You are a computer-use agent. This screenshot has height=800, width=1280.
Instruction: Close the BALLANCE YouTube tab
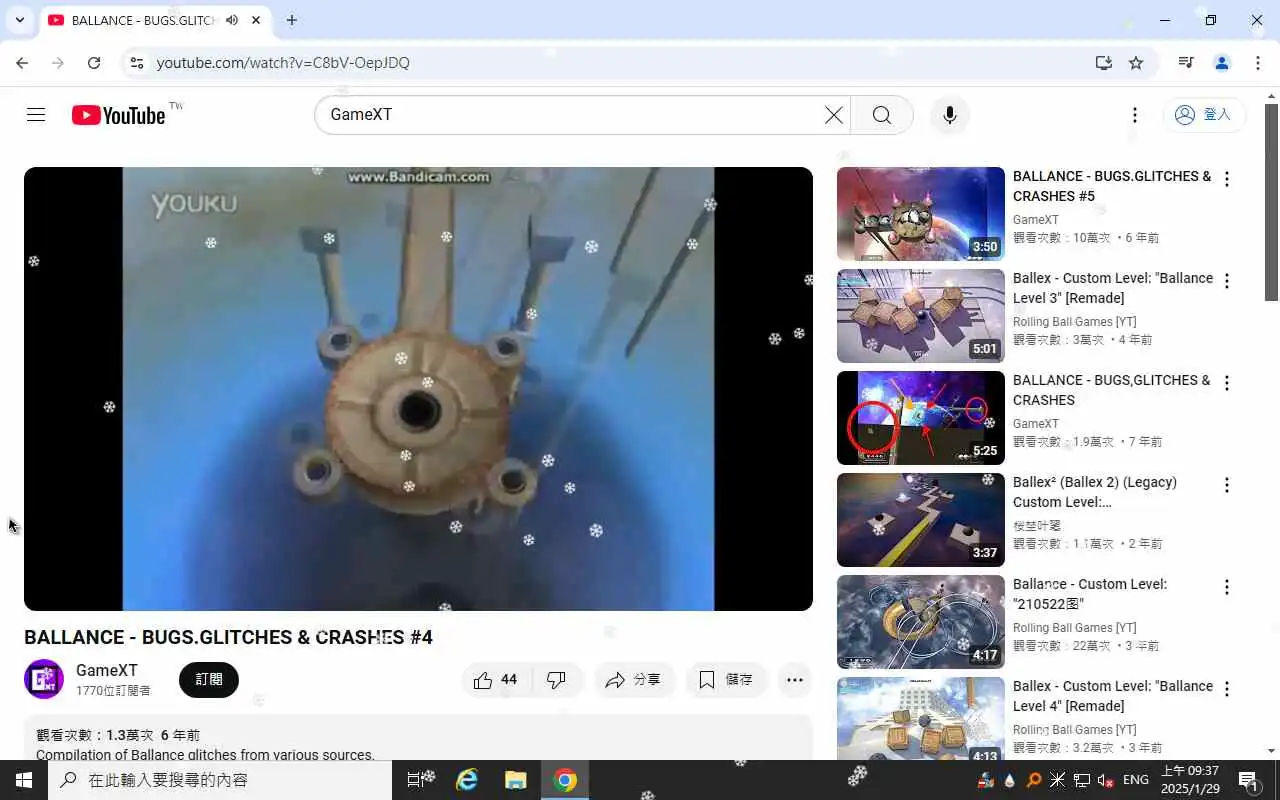click(256, 20)
